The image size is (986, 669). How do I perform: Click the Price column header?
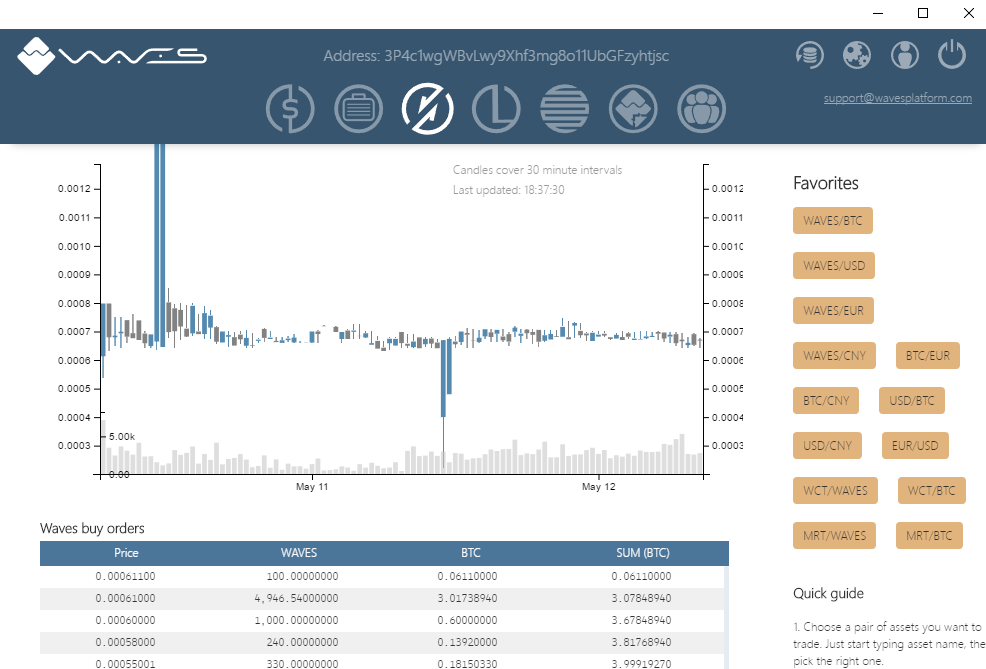pyautogui.click(x=126, y=553)
